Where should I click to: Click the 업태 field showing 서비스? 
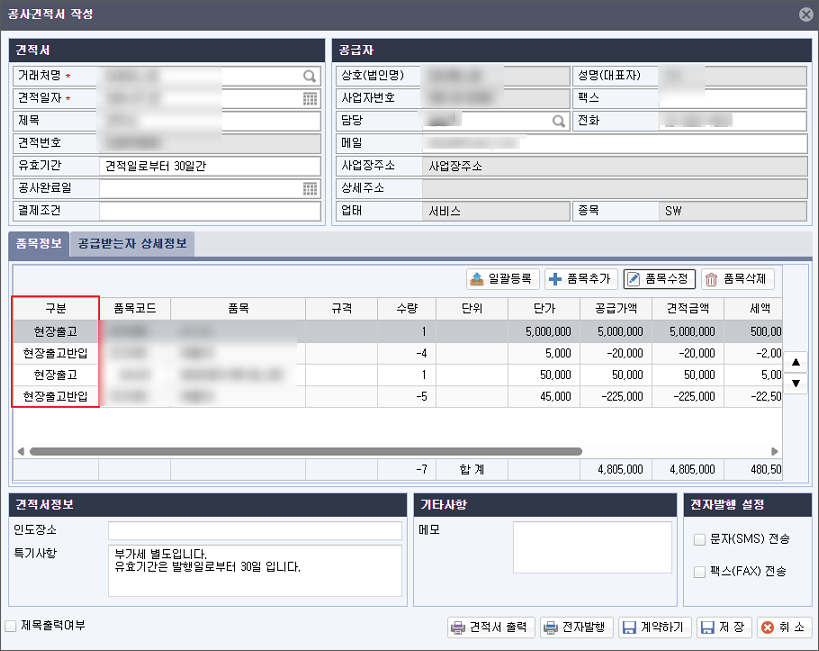(x=496, y=211)
